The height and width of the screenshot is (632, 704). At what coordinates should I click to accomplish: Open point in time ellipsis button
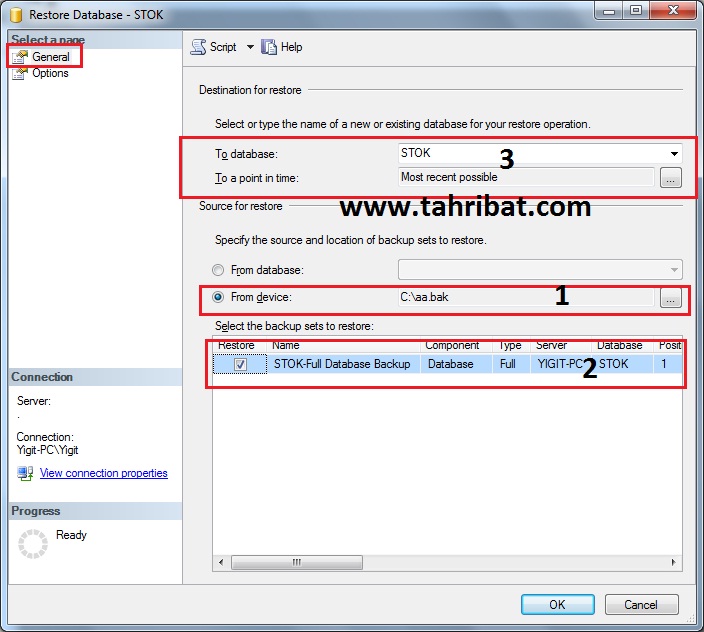coord(670,178)
